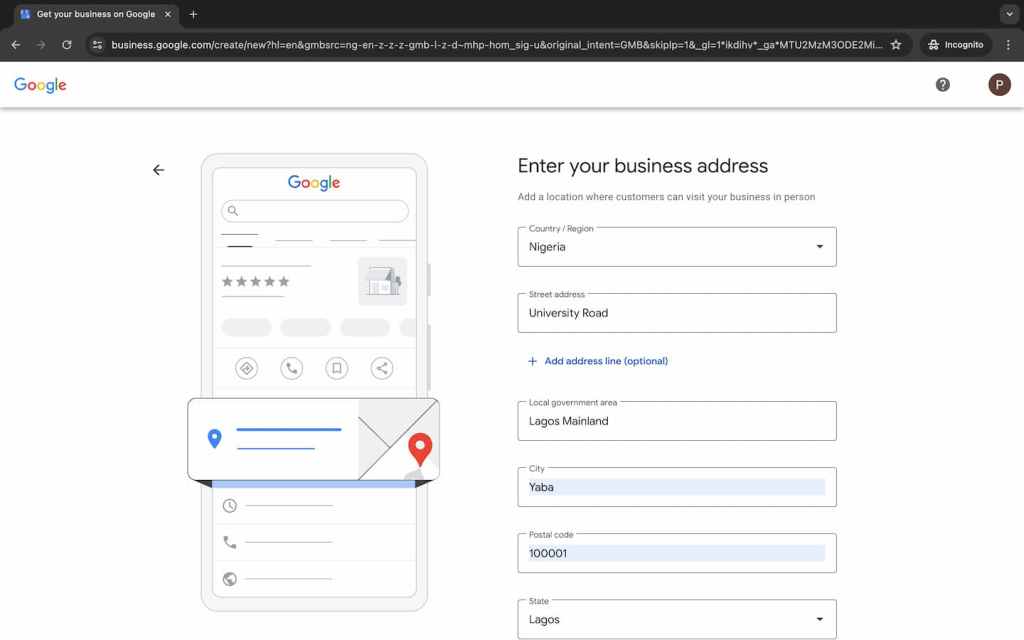Click the site information icon before the URL
Viewport: 1024px width, 640px height.
tap(97, 44)
